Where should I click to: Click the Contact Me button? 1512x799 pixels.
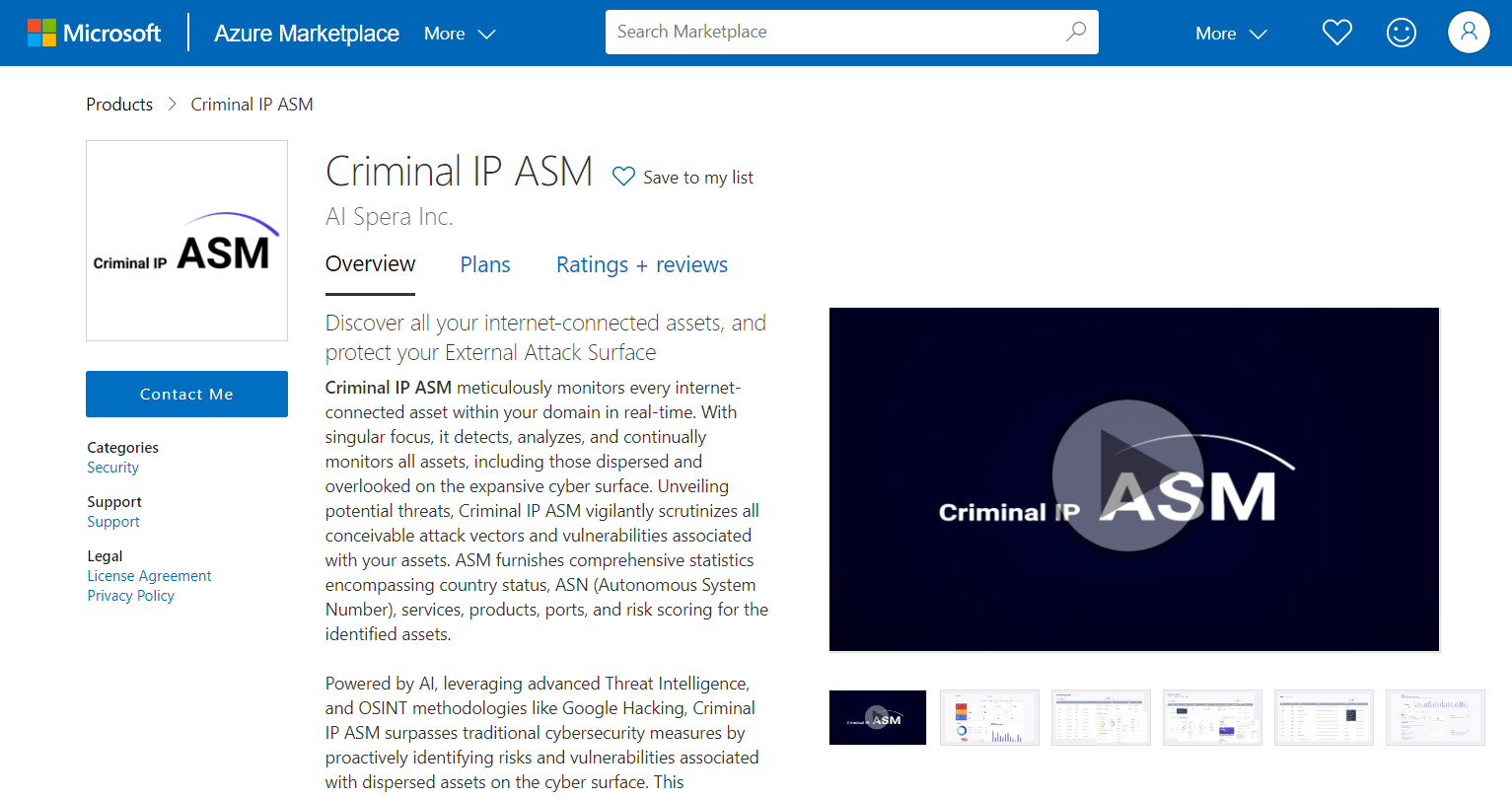(x=186, y=394)
